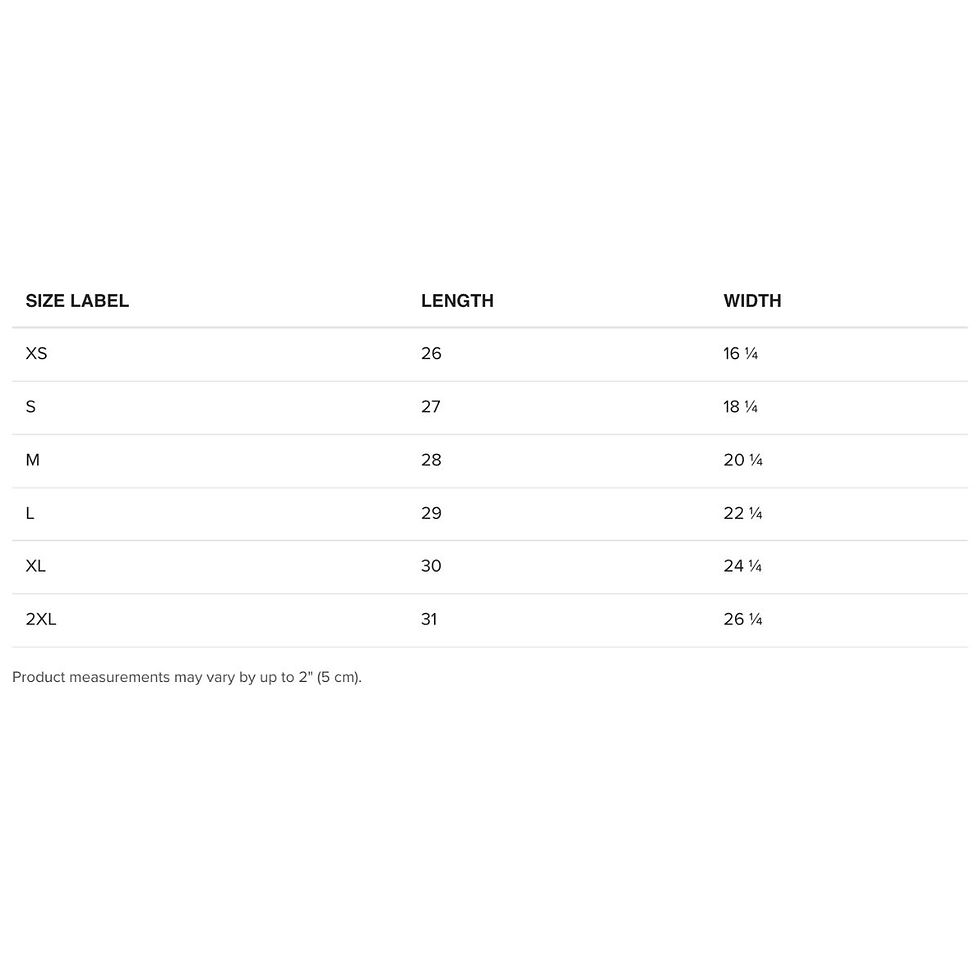Image resolution: width=980 pixels, height=980 pixels.
Task: Select the L size label cell
Action: coord(29,513)
